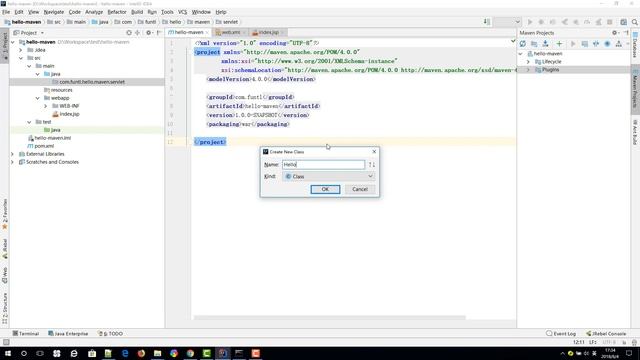Screen dimensions: 640x360
Task: Expand Lifecycle node in Maven Projects
Action: click(528, 62)
